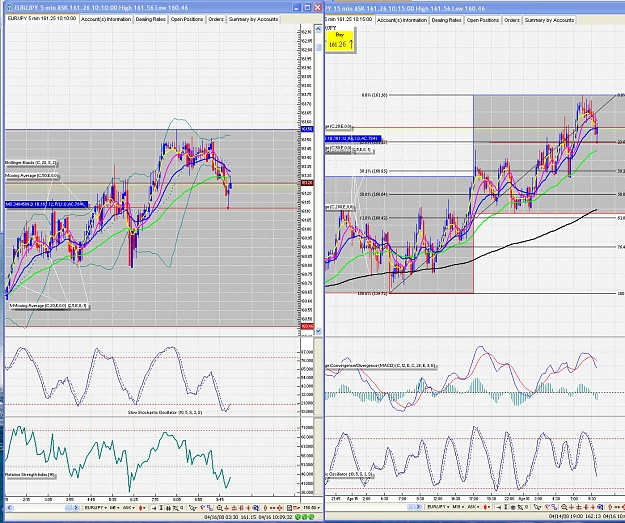Click the third green status indicator in 5 min window
This screenshot has width=625, height=523.
(x=311, y=517)
